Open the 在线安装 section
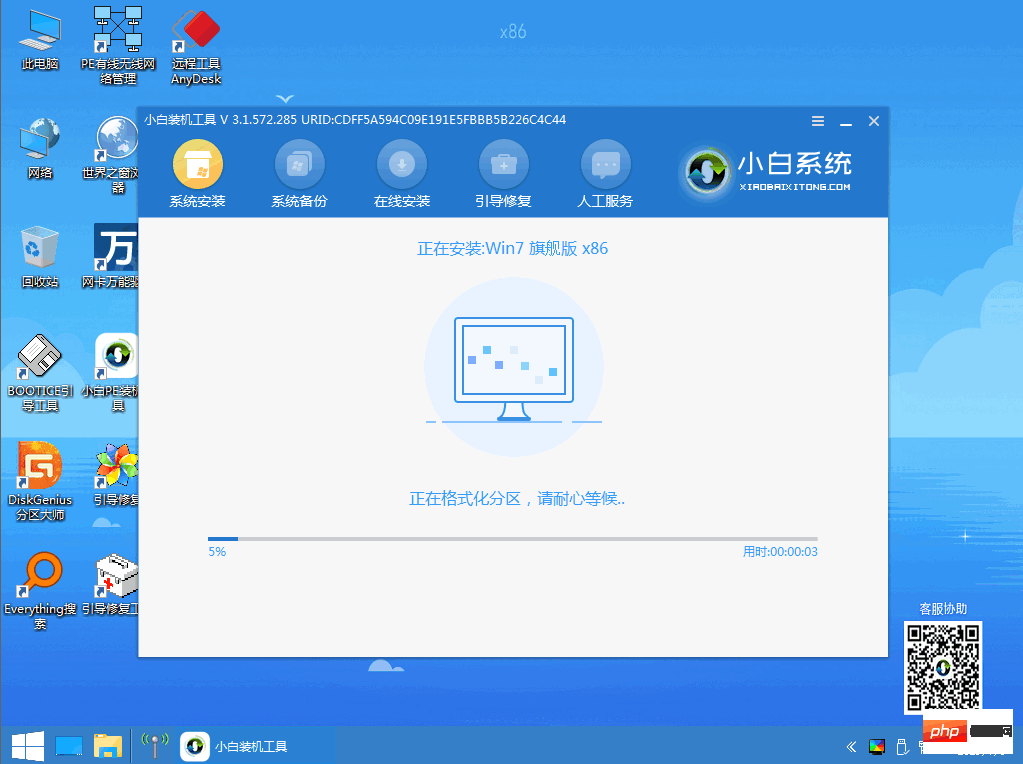This screenshot has width=1023, height=764. coord(402,174)
